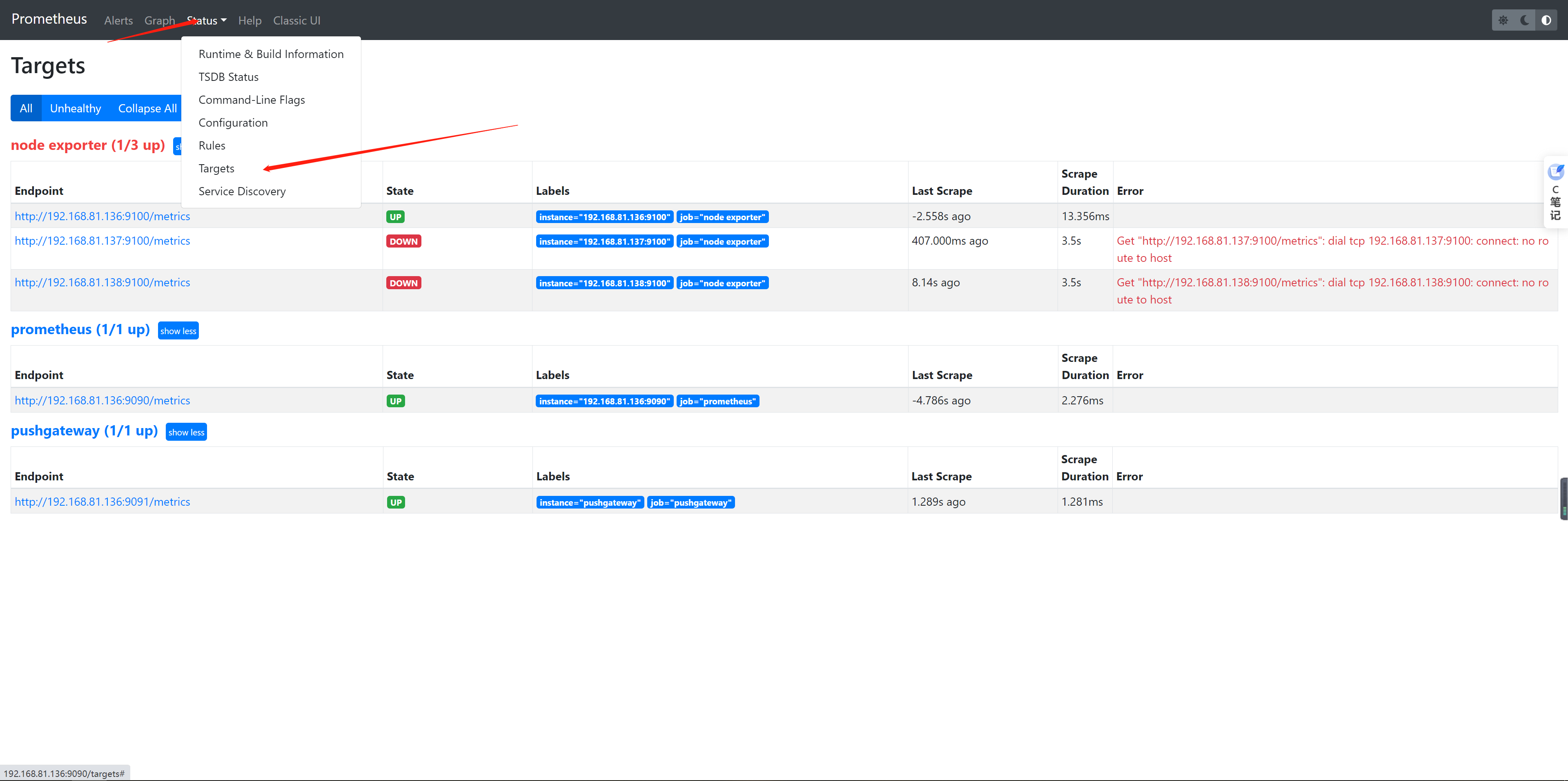Open node exporter (1/3 up) heading link
The width and height of the screenshot is (1568, 781).
point(88,145)
